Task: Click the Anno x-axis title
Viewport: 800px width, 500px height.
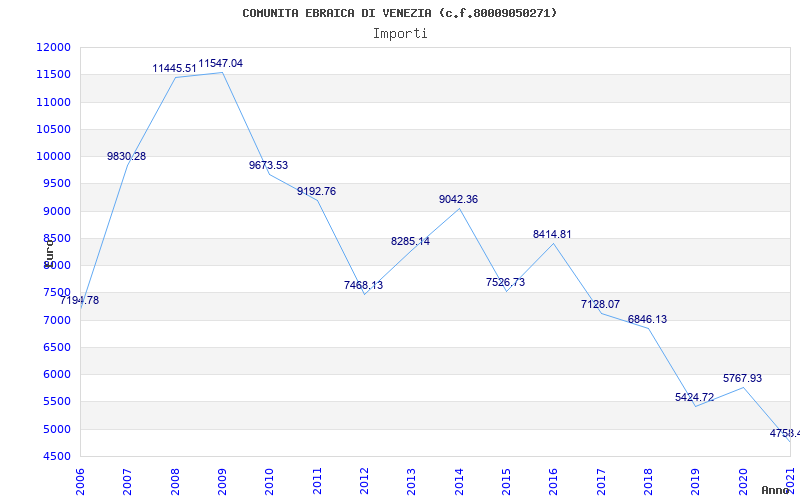Action: click(776, 491)
